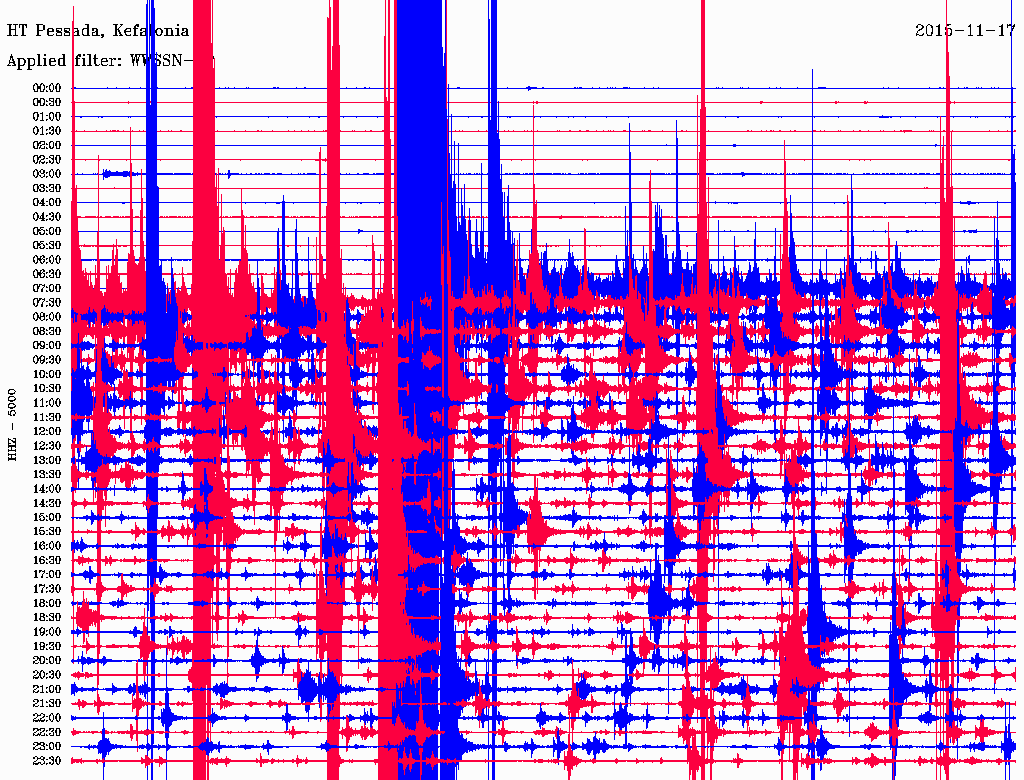Click the 10:00 row label
This screenshot has height=780, width=1024.
point(47,374)
